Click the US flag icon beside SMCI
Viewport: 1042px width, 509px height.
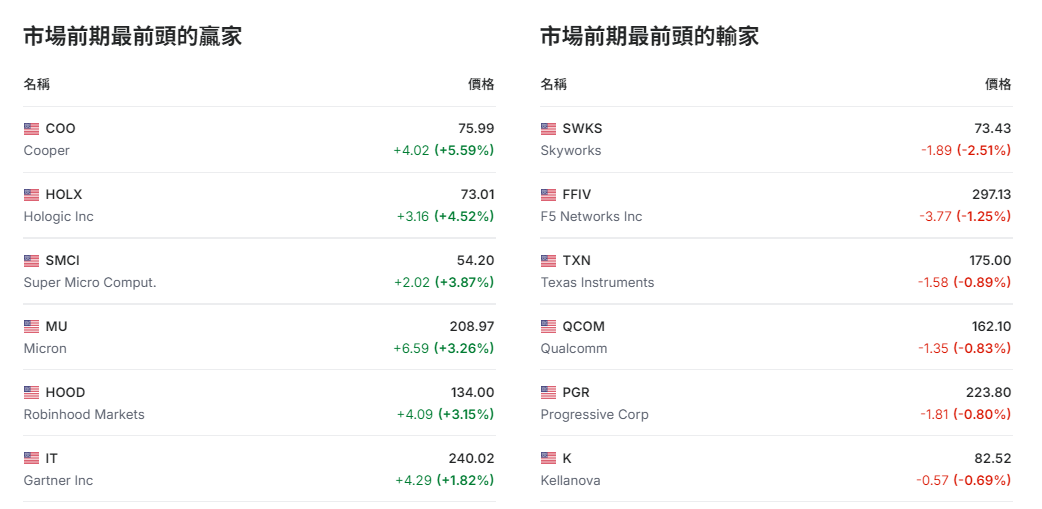pos(32,261)
